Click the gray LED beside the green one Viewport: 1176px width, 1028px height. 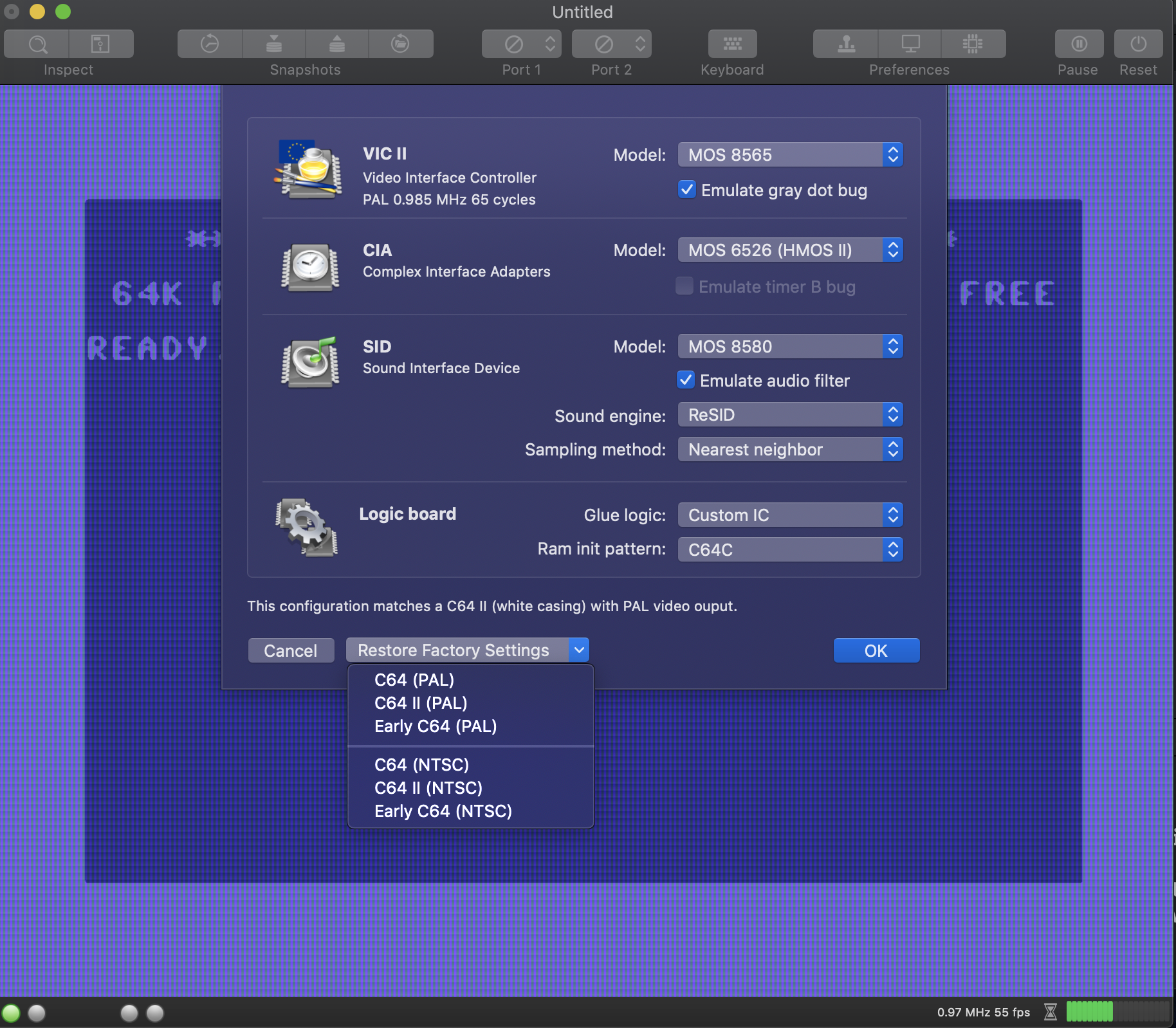(x=37, y=1013)
